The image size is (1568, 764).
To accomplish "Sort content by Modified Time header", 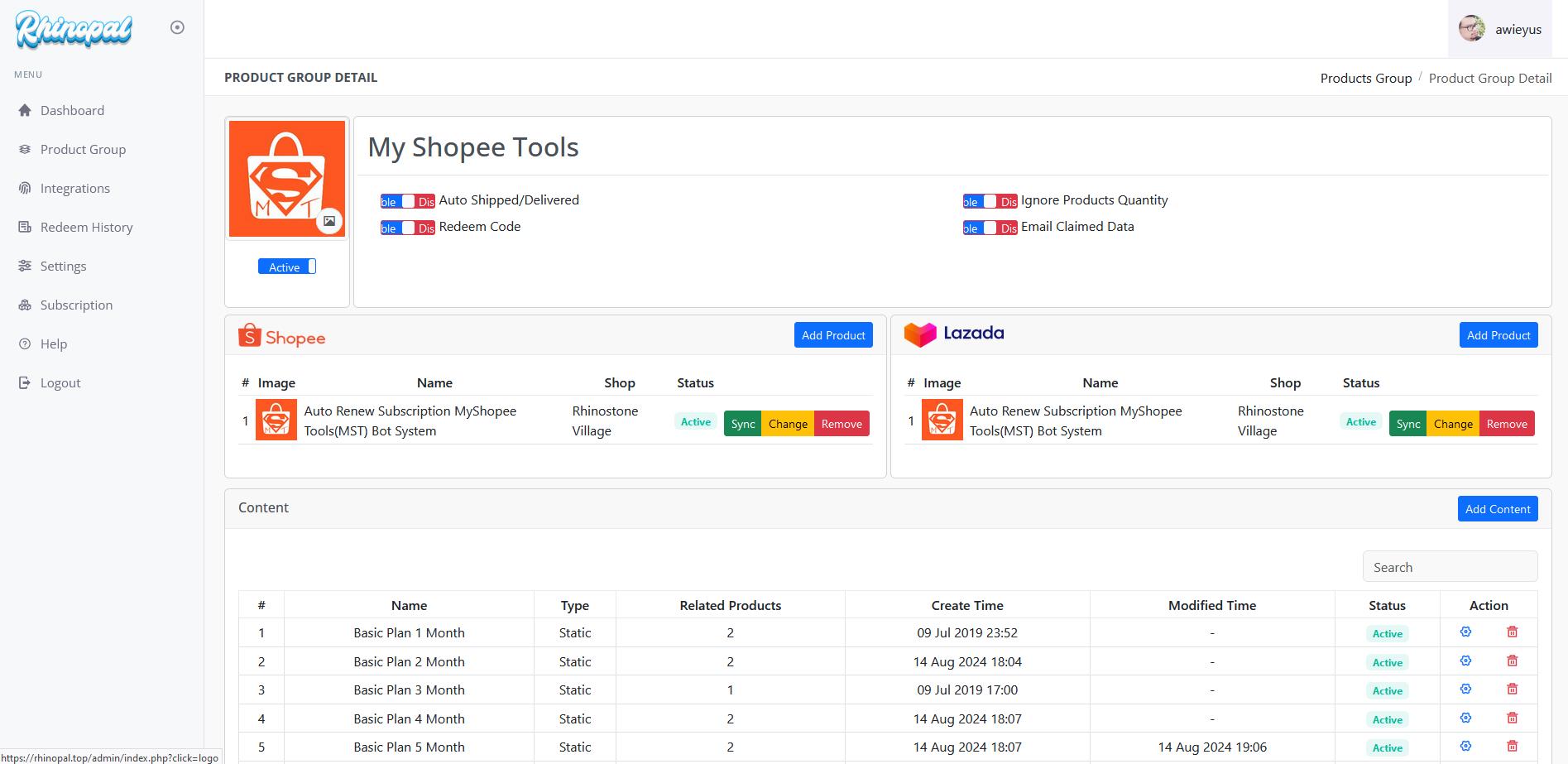I will 1212,605.
